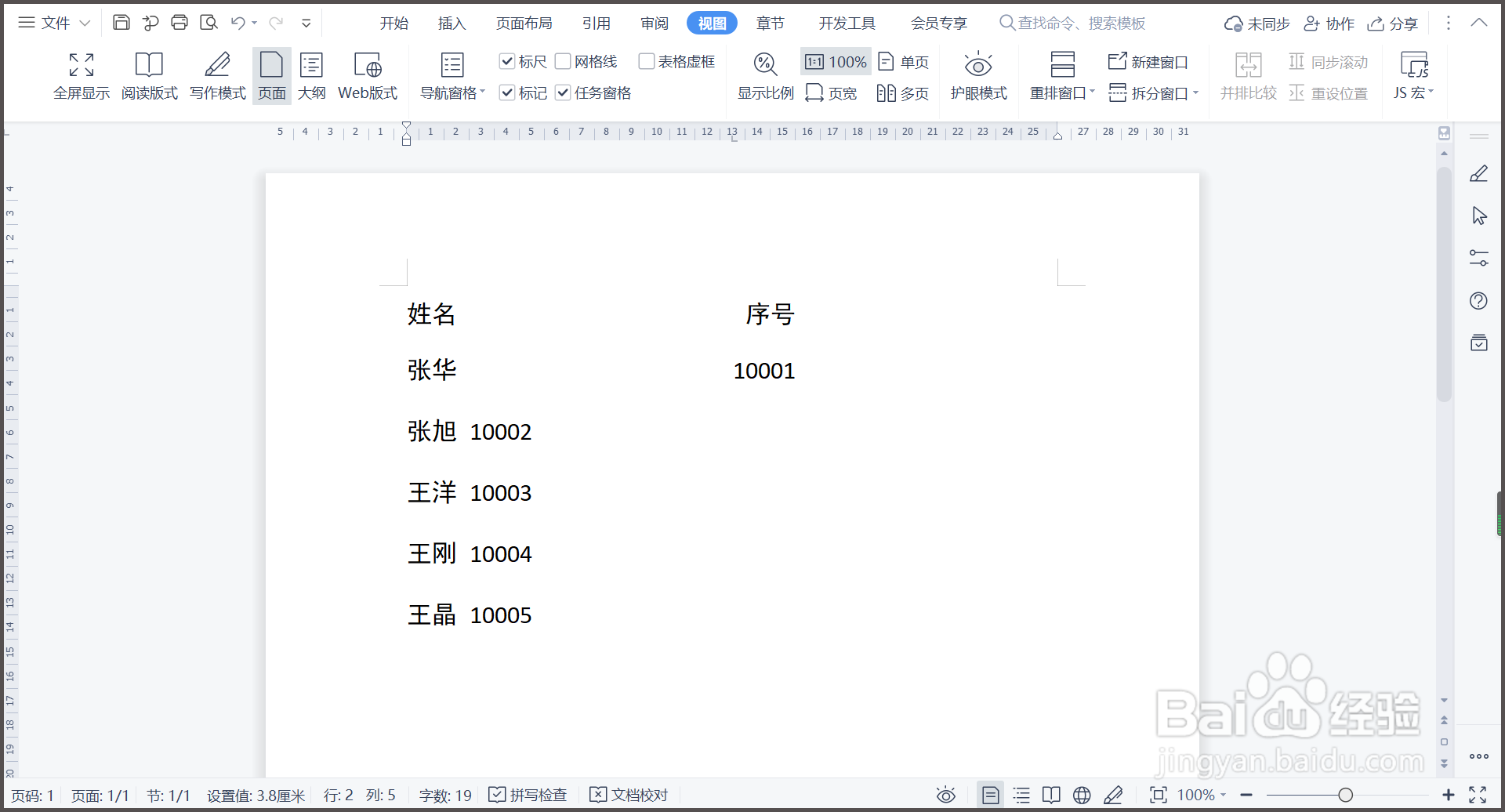
Task: Switch to 全屏显示 full screen view
Action: tap(81, 74)
